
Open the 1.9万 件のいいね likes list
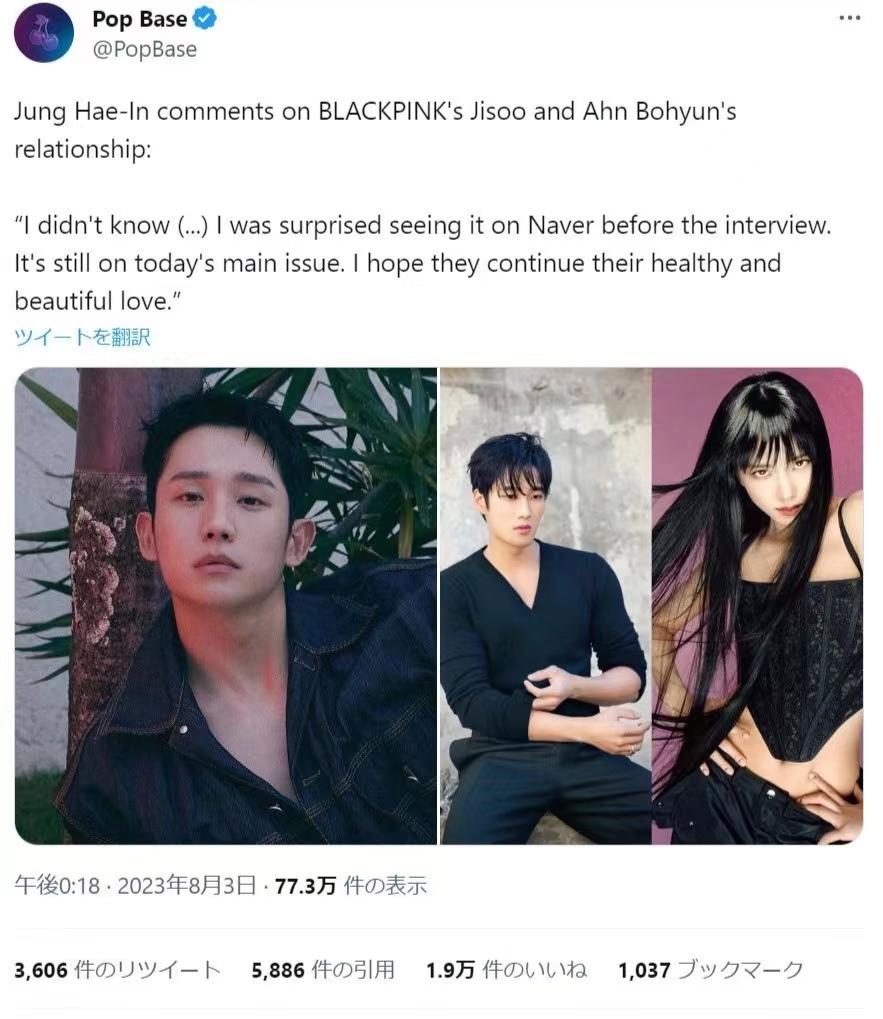click(506, 970)
